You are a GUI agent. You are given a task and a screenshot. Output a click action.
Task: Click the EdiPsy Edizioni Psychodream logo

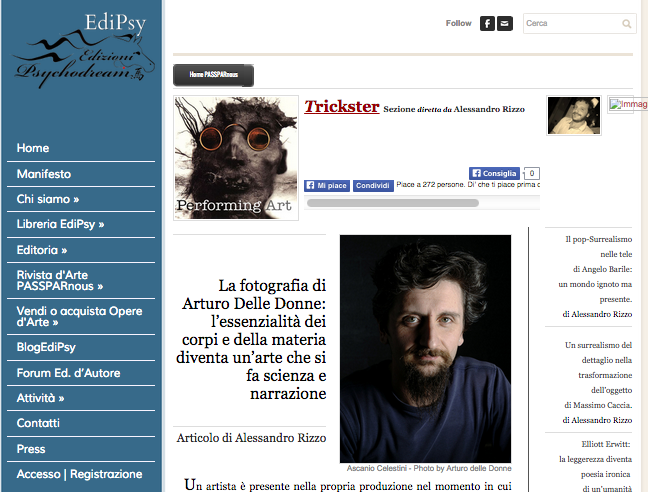(x=84, y=50)
